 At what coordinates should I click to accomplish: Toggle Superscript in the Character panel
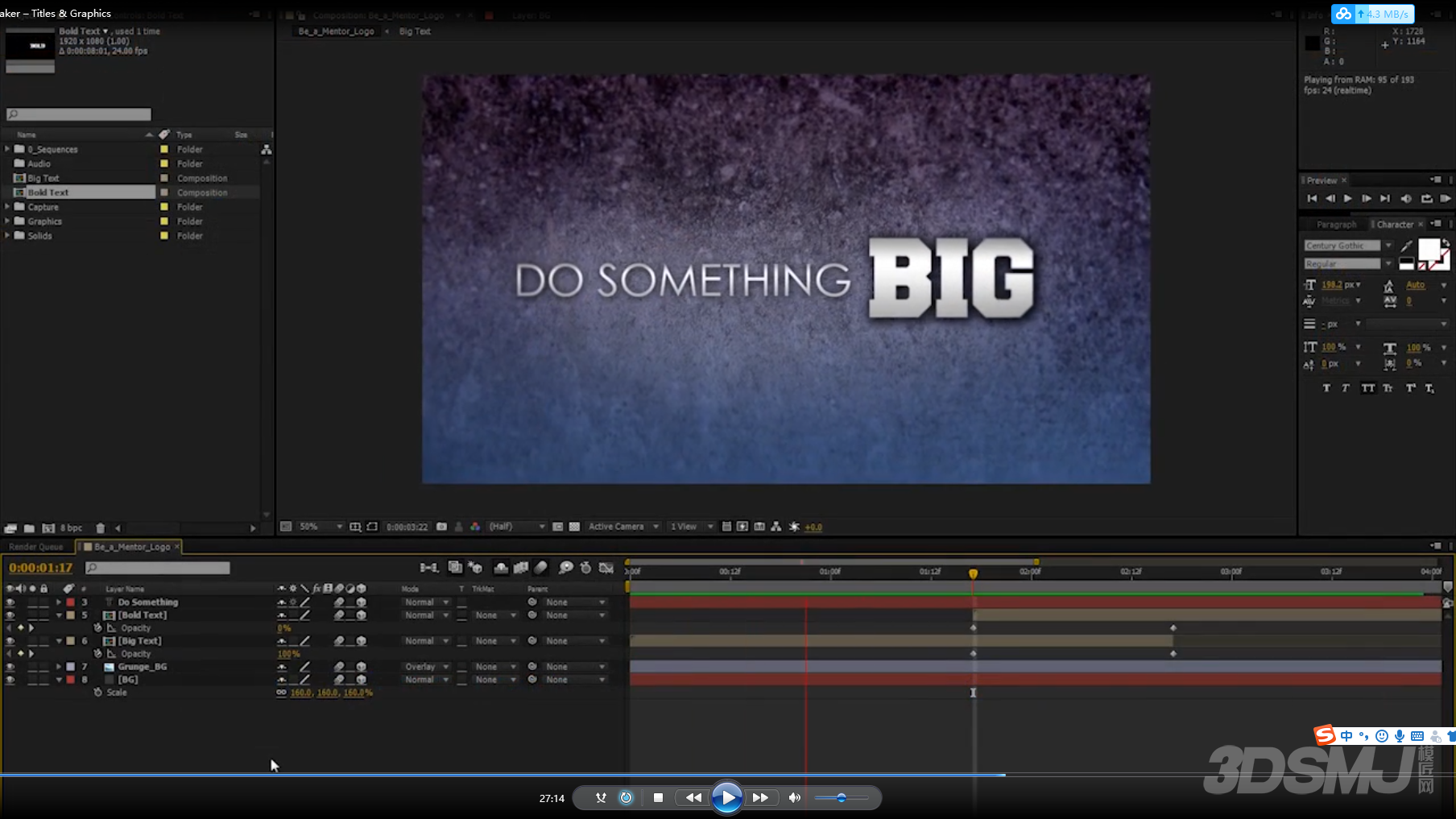(x=1410, y=388)
